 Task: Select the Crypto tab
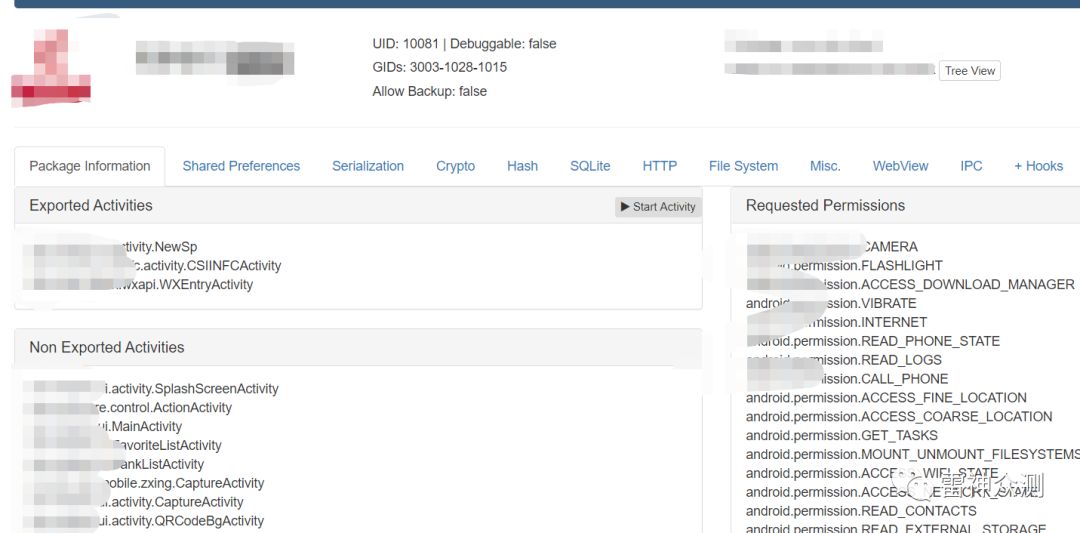pos(455,166)
